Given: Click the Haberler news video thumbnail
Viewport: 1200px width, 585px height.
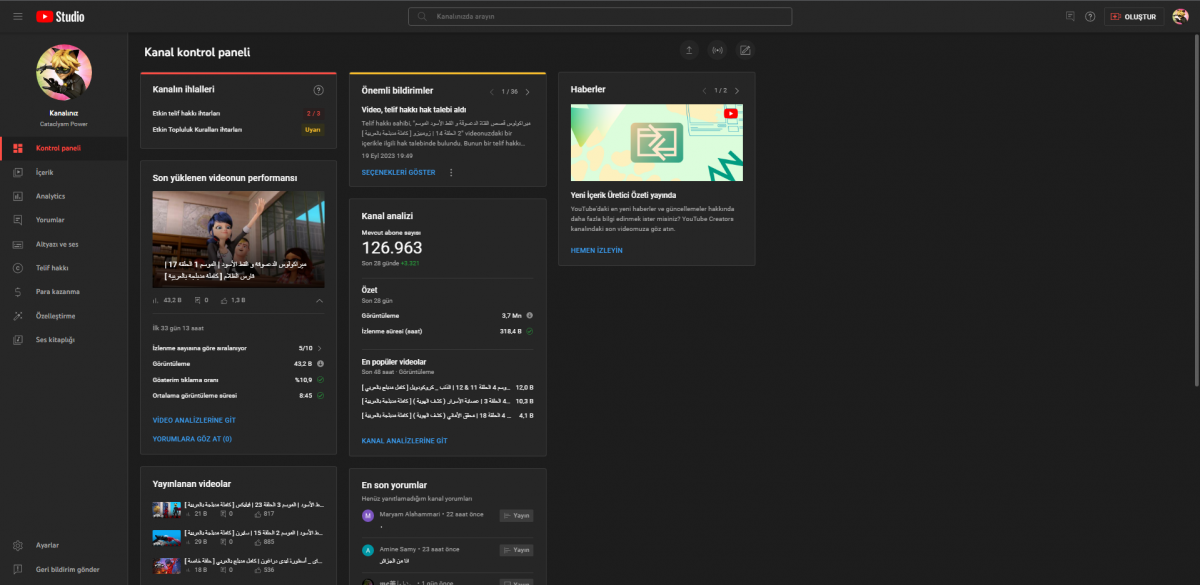Looking at the screenshot, I should point(657,142).
